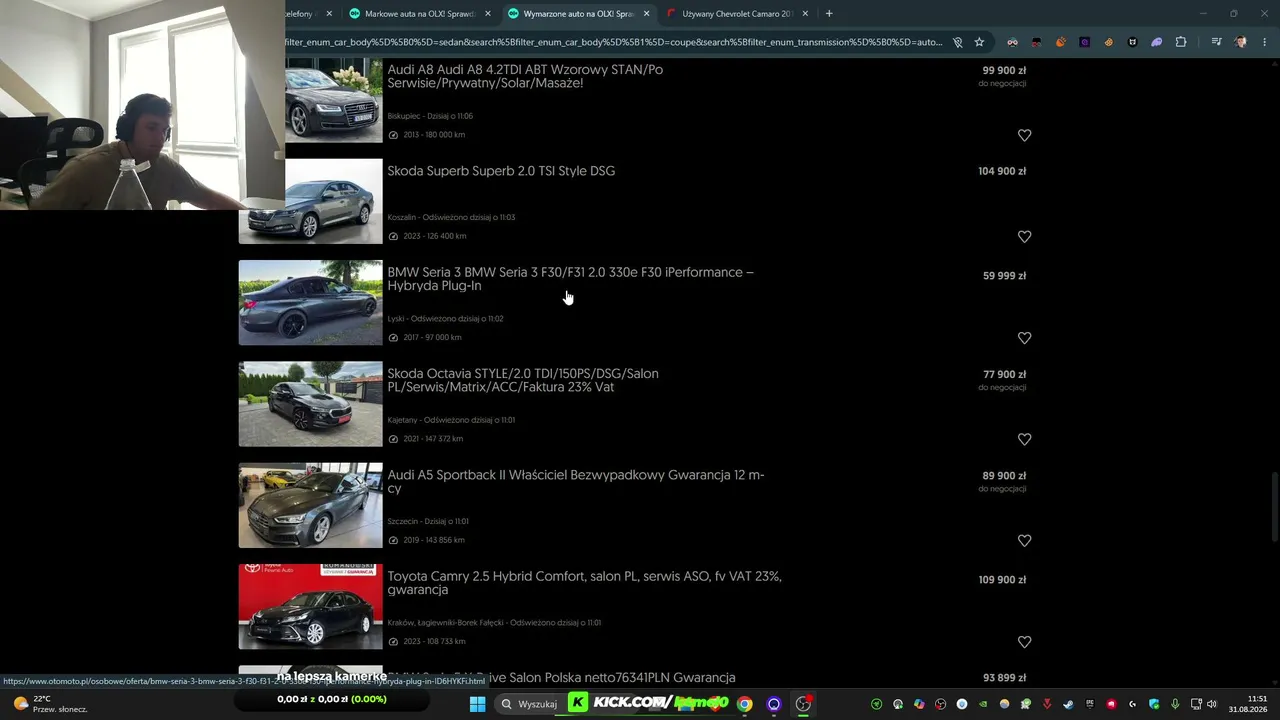Open the Chrome profile avatar
Screen dimensions: 1280x720
(1240, 42)
